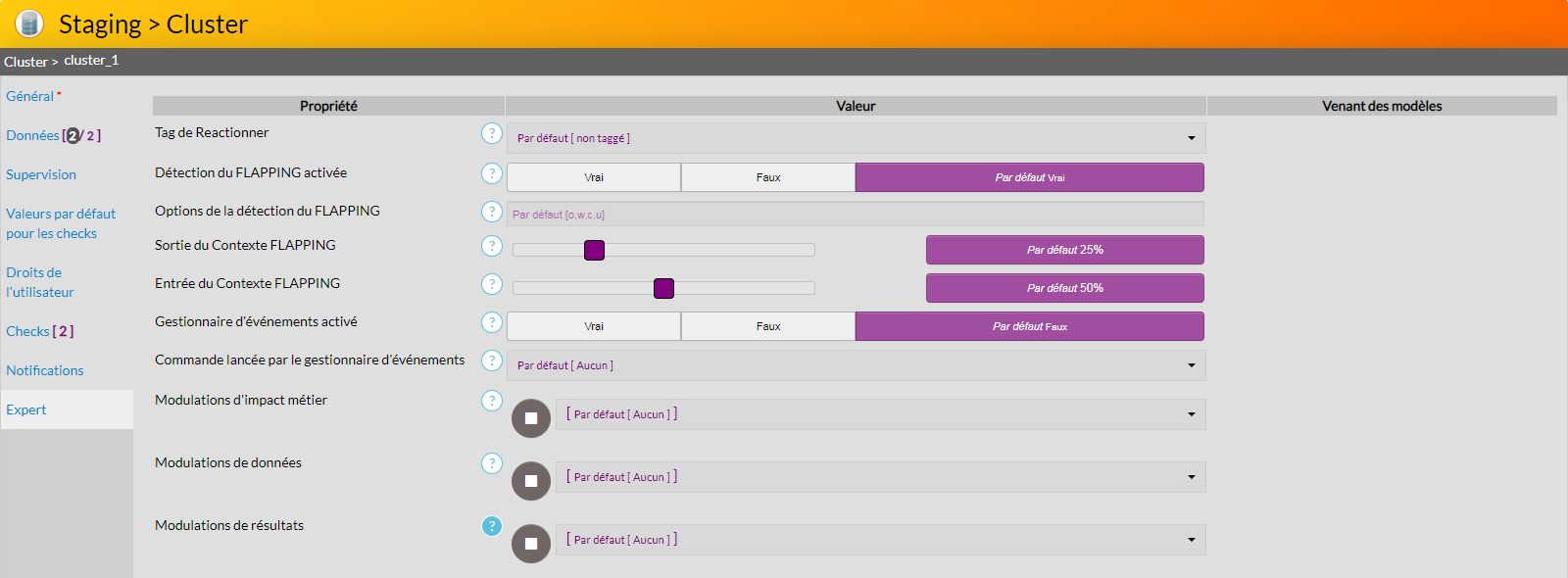
Task: Open the Notifications tab
Action: tap(45, 370)
